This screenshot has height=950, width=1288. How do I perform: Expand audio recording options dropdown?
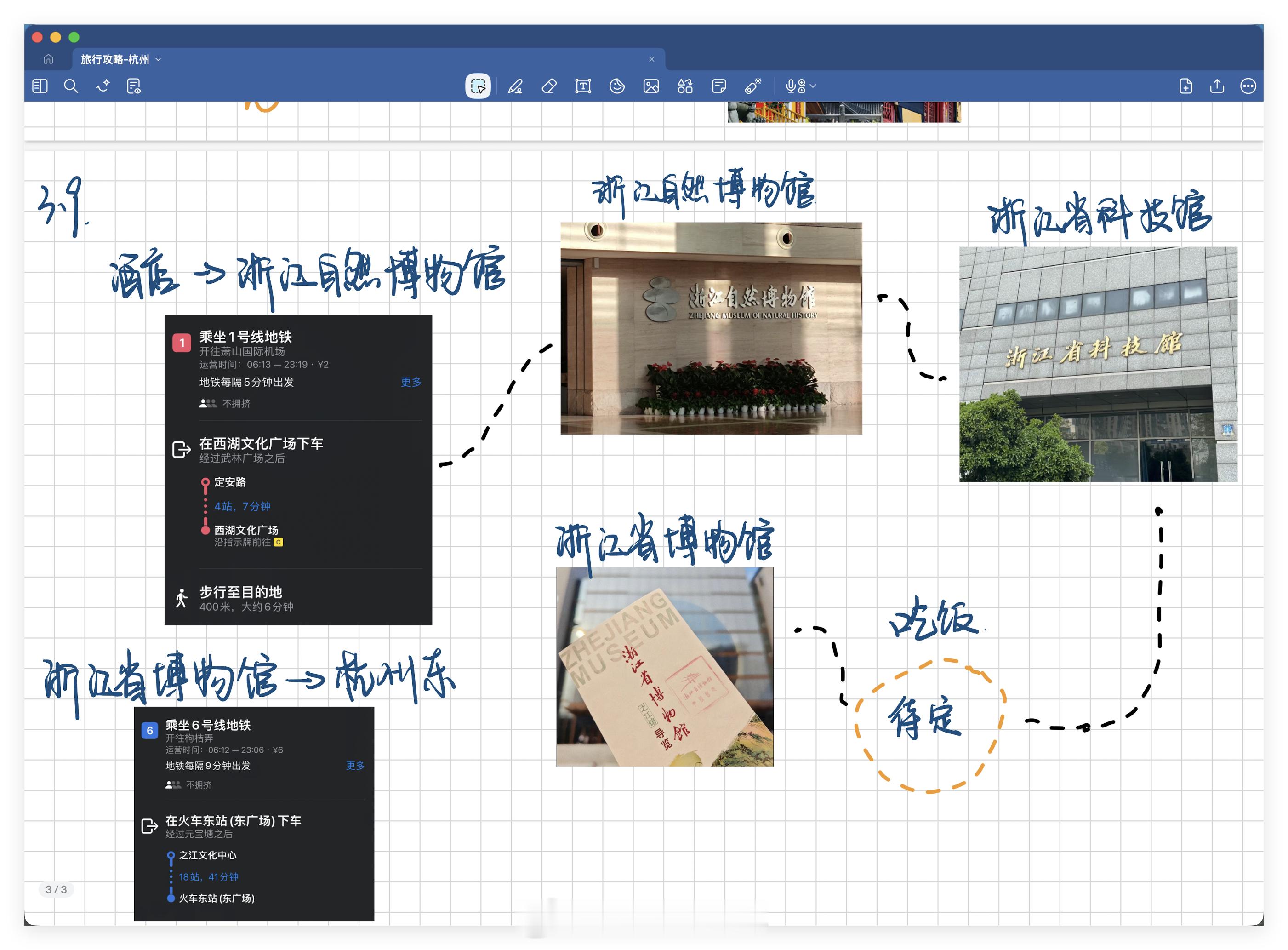(813, 86)
